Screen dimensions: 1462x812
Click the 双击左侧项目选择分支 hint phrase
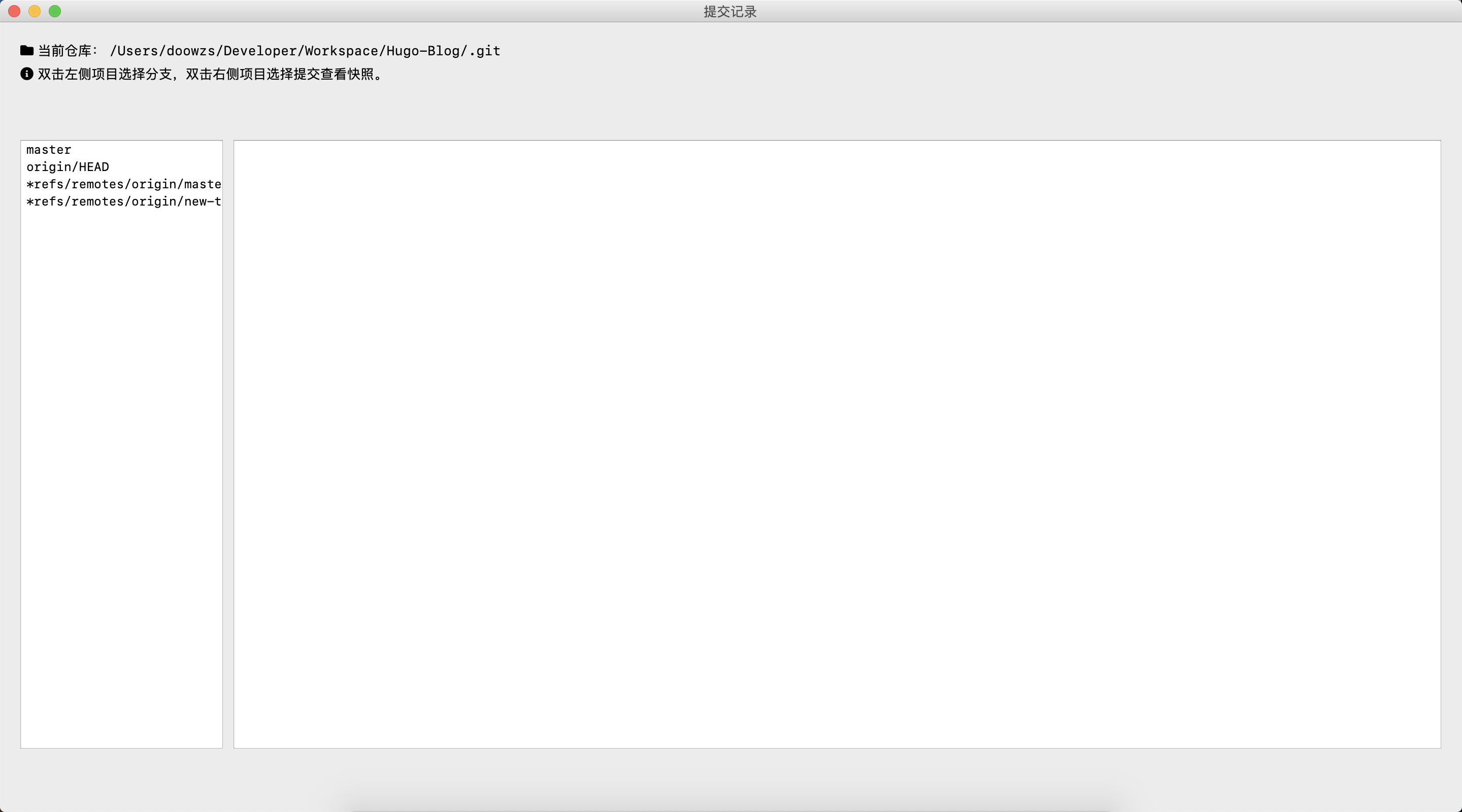point(105,74)
